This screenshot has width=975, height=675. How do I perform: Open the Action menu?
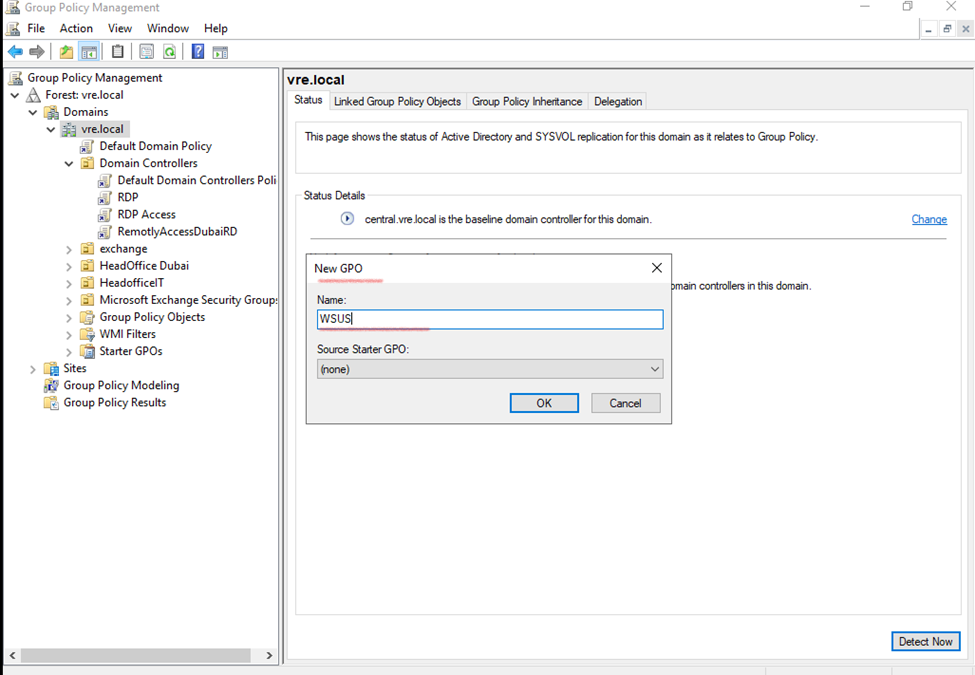click(76, 28)
